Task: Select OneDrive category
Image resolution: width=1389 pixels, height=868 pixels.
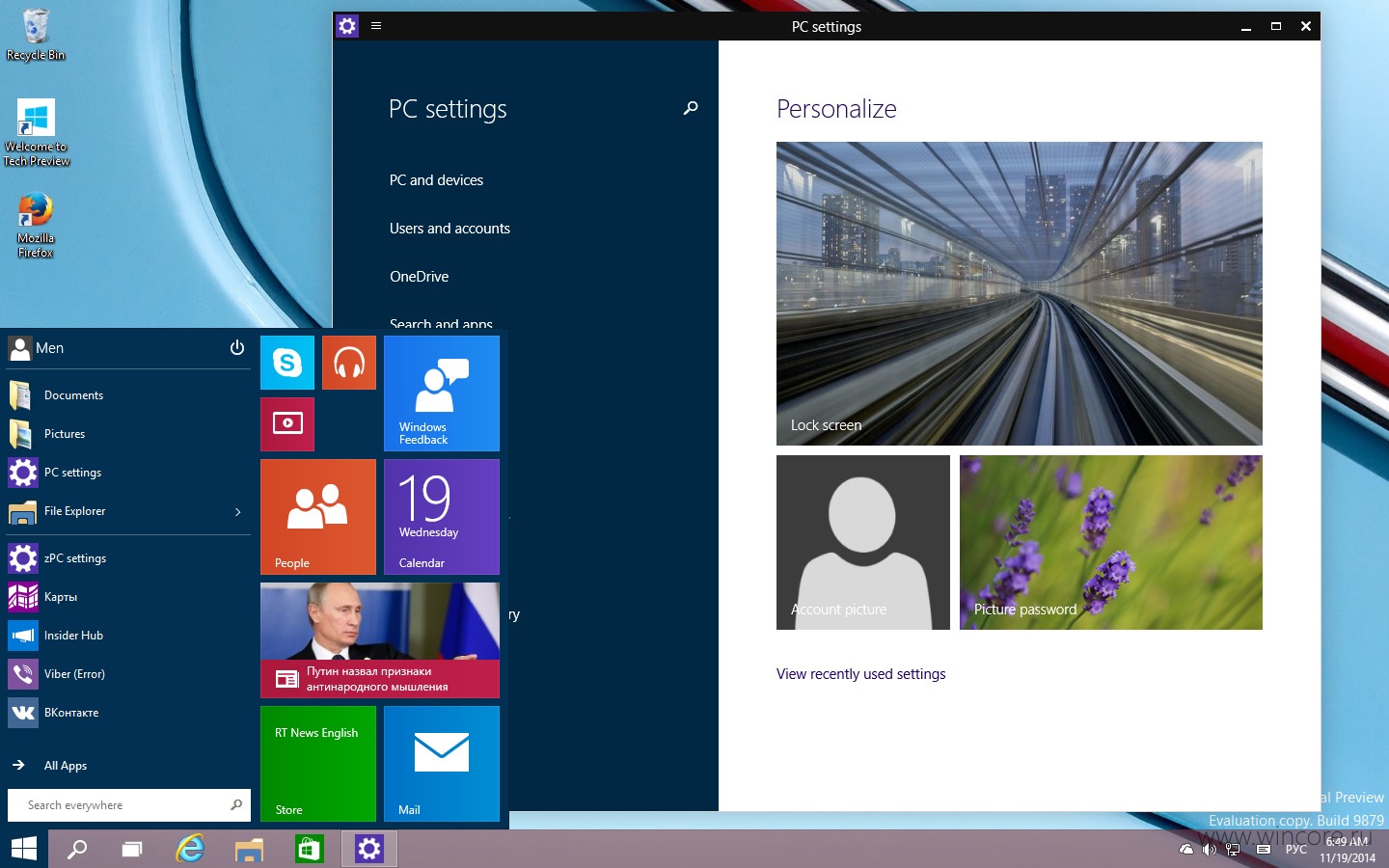Action: 419,277
